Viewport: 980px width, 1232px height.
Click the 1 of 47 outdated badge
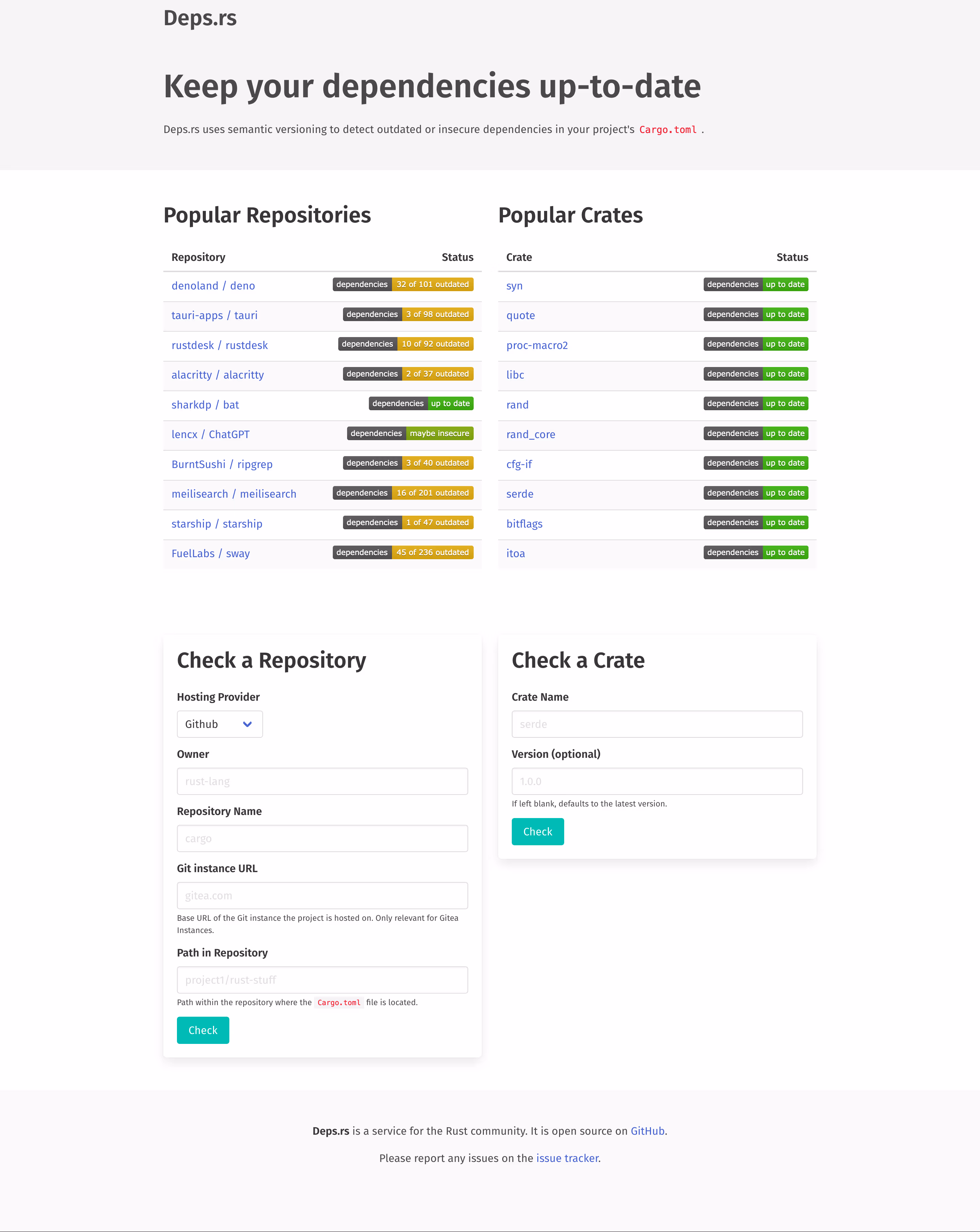click(408, 522)
